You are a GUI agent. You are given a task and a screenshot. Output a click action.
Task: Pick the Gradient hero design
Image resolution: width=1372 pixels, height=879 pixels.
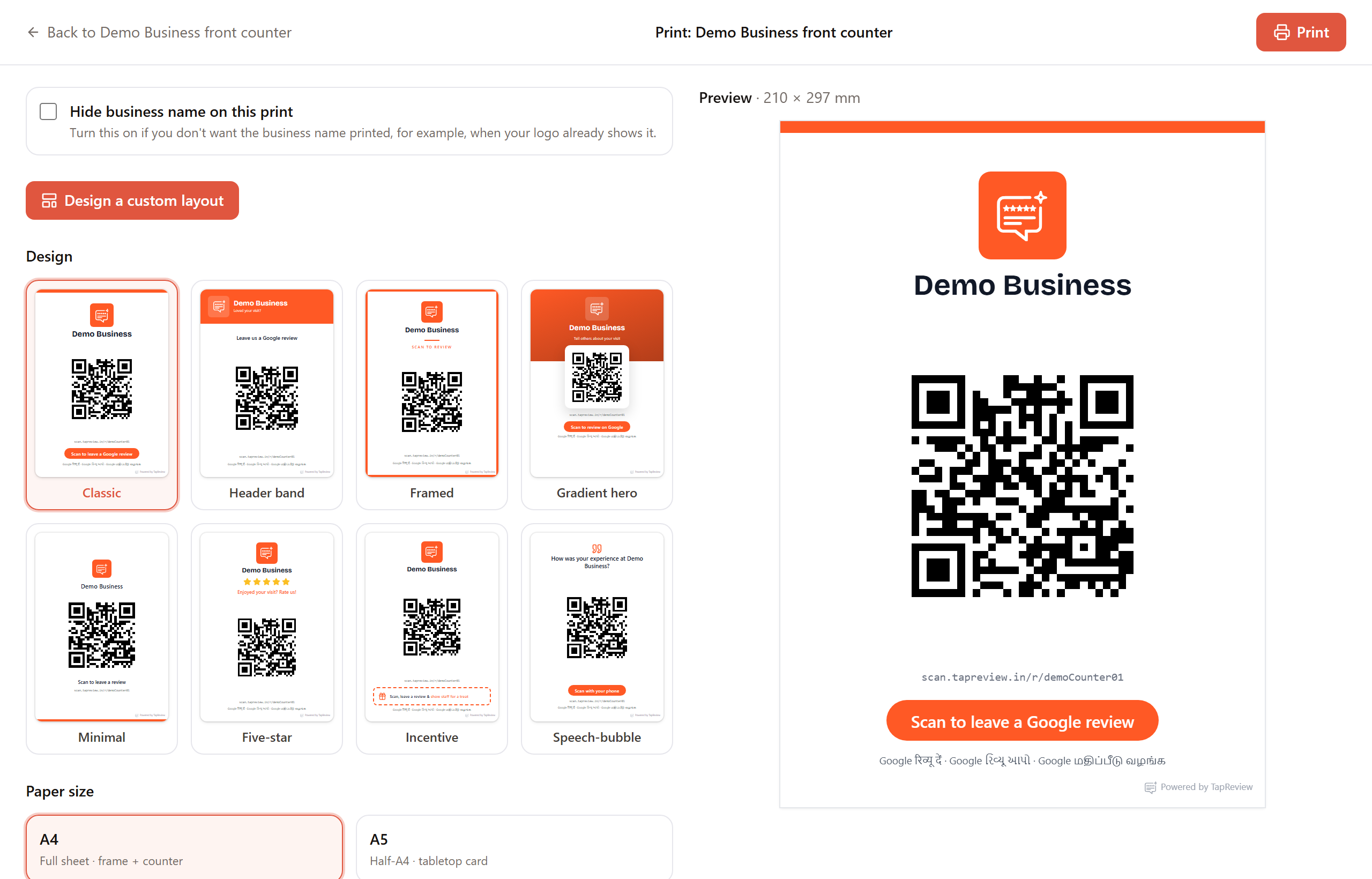click(x=597, y=395)
